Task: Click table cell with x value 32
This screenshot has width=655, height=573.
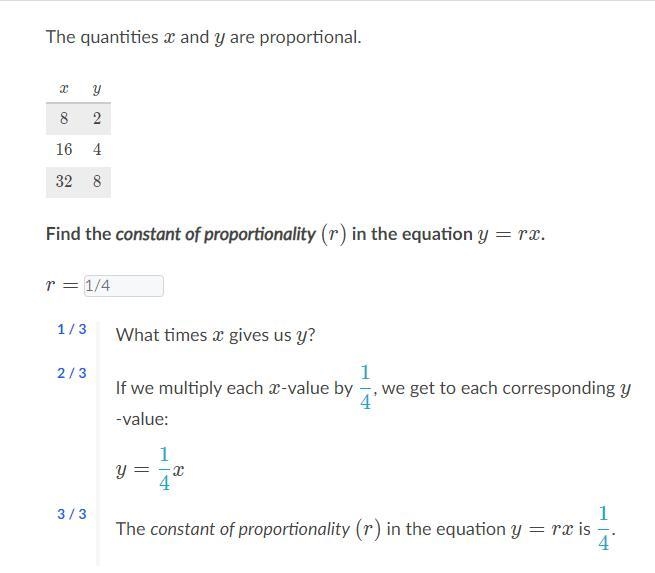Action: tap(64, 181)
